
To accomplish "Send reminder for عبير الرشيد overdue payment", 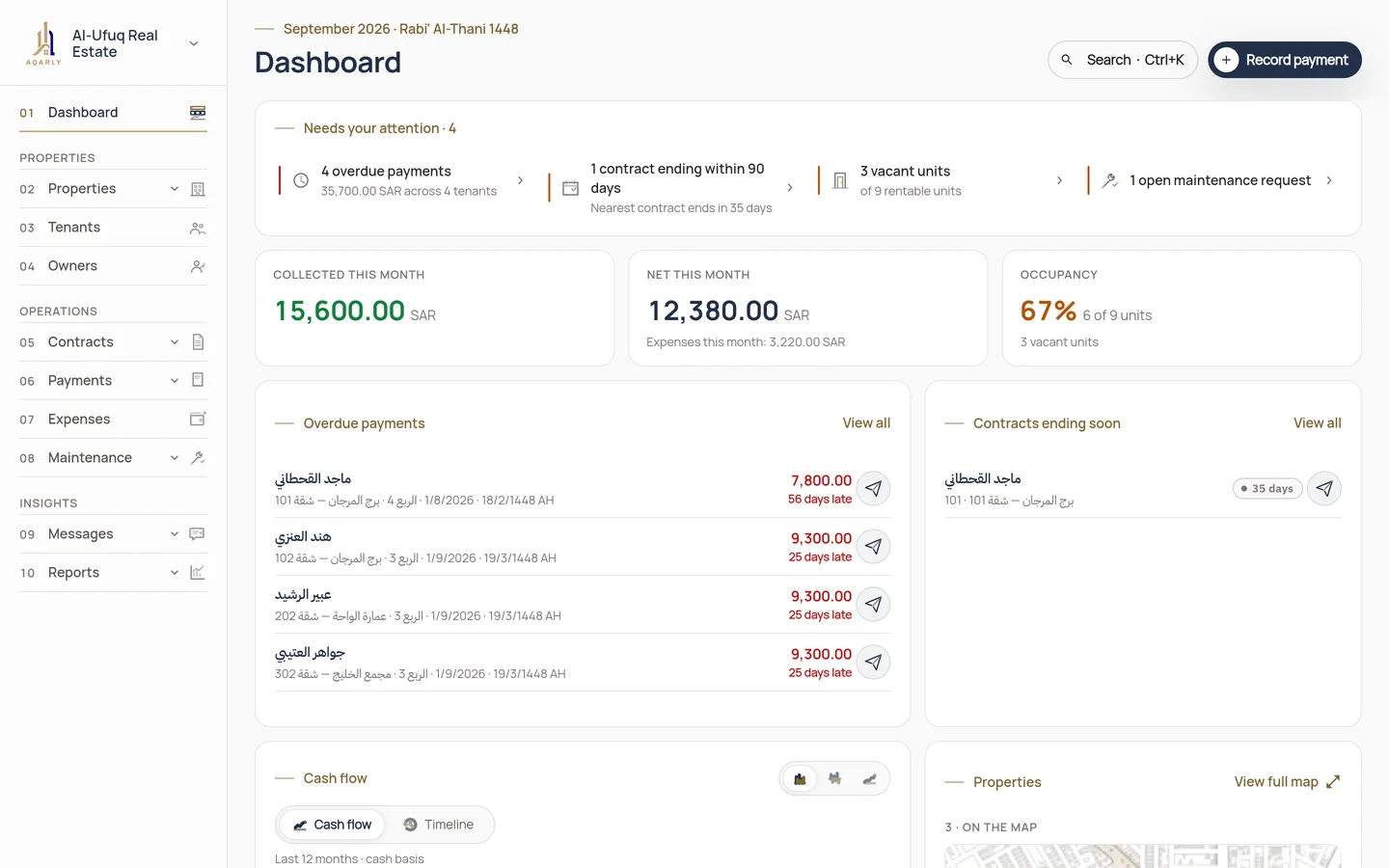I will [x=873, y=605].
